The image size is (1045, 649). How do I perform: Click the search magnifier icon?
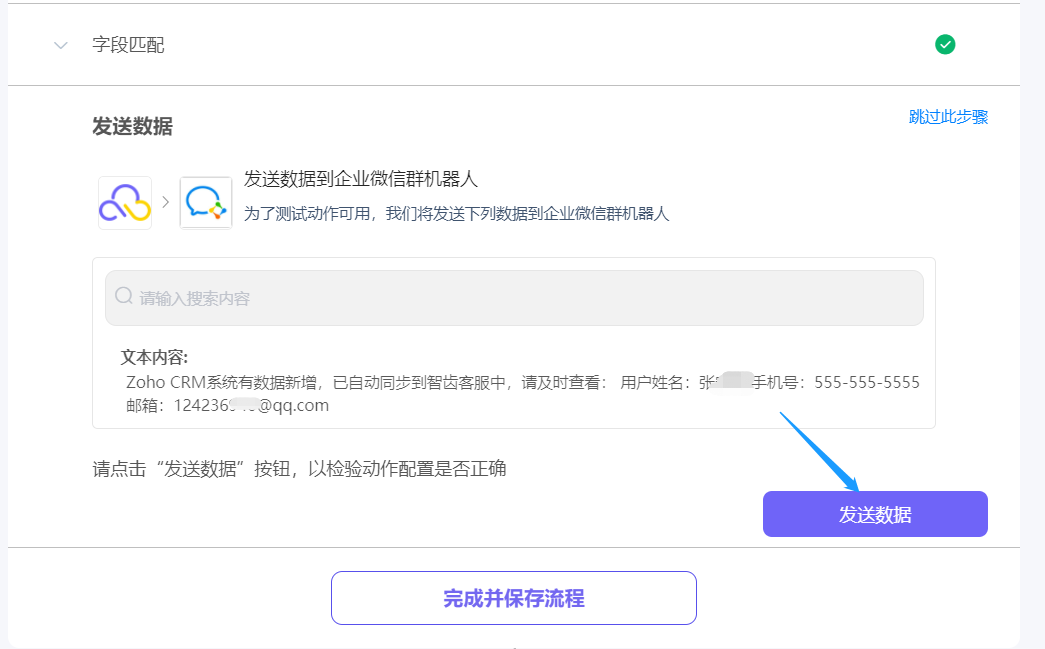[x=124, y=296]
